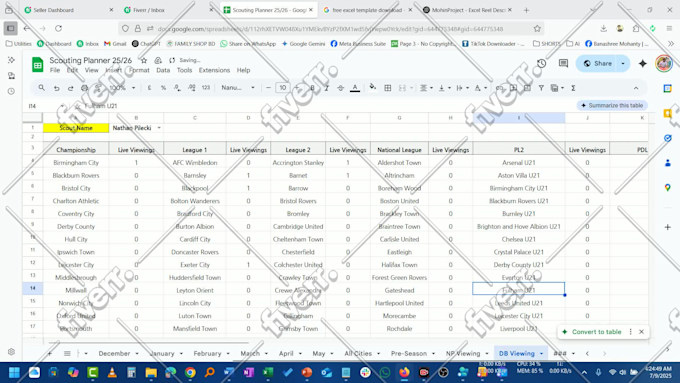Open text wrapping dropdown
680x383 pixels.
click(x=462, y=88)
